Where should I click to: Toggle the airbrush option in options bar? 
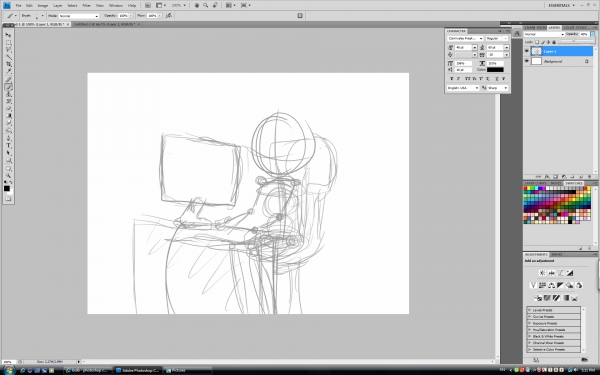(x=168, y=16)
